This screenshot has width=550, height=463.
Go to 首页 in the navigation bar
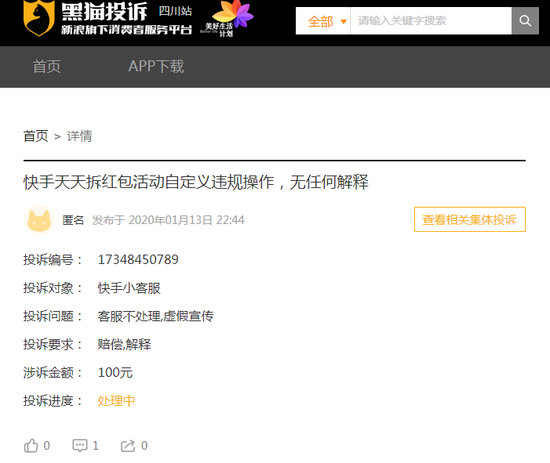[x=47, y=67]
